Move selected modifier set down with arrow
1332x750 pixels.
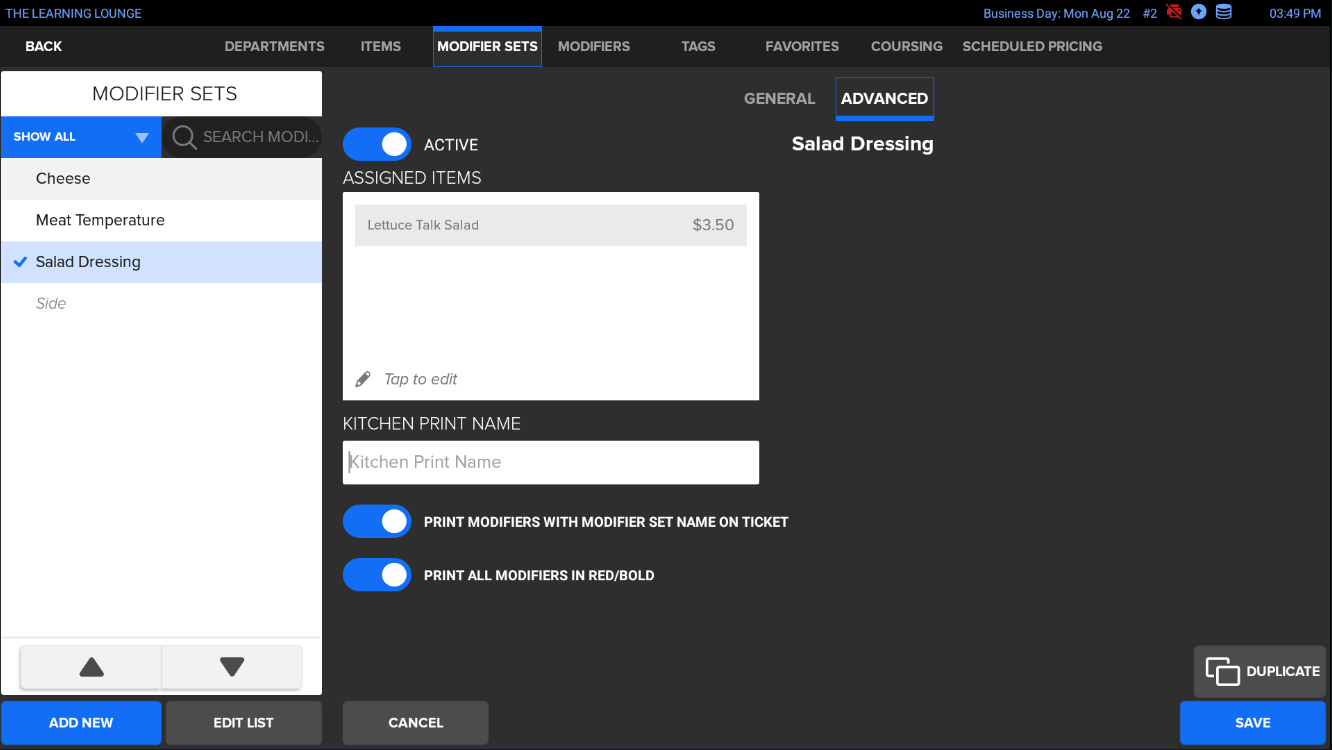tap(232, 667)
